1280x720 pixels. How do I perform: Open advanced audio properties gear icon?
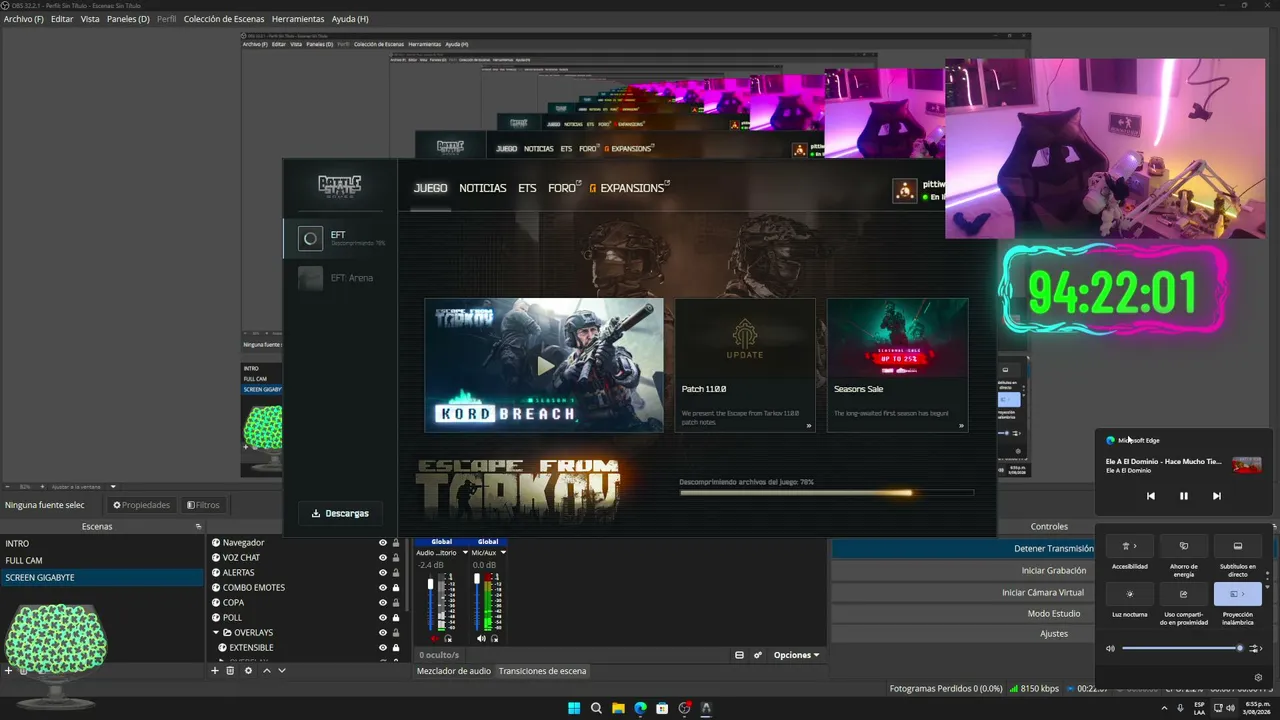click(x=757, y=655)
